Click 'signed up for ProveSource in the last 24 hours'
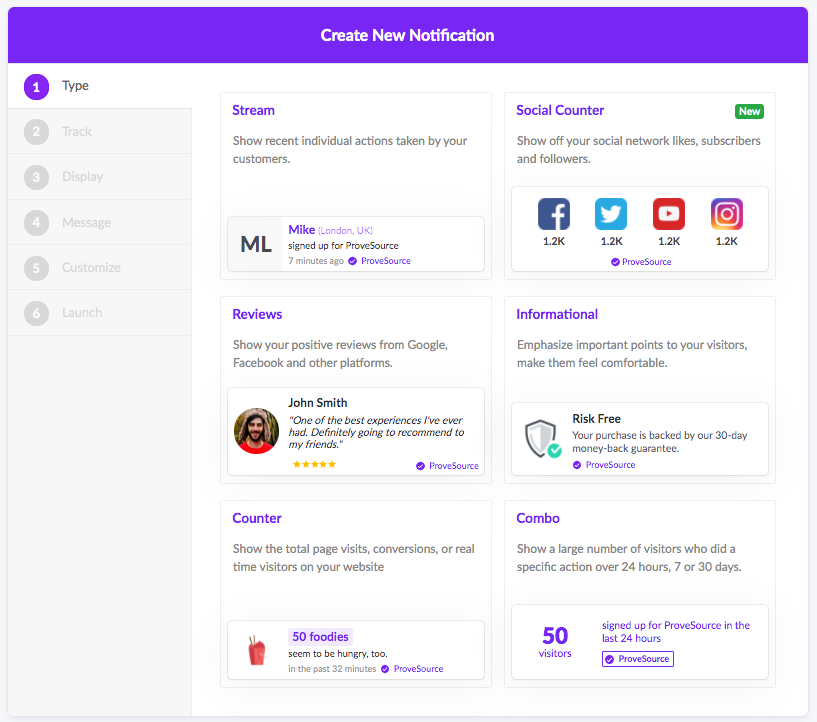The image size is (817, 722). 676,632
